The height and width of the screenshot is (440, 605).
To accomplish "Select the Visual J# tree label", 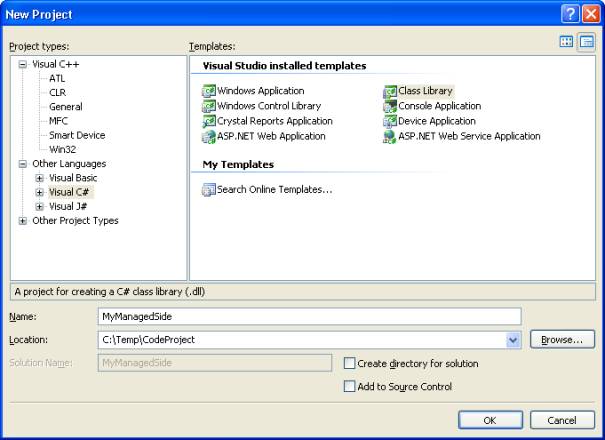I will point(68,206).
